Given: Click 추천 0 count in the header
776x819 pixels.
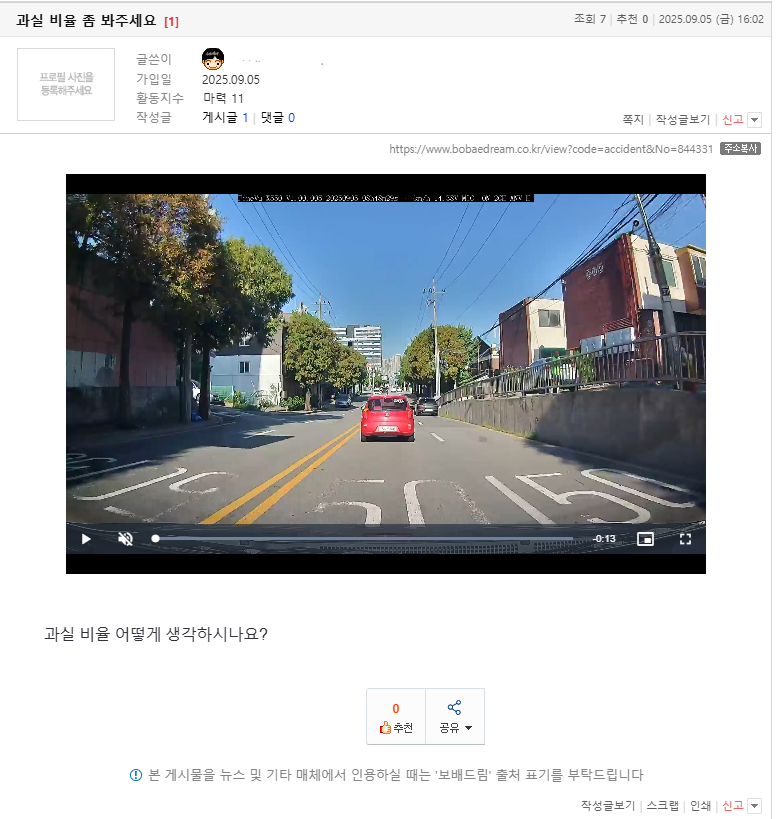Looking at the screenshot, I should [x=632, y=19].
